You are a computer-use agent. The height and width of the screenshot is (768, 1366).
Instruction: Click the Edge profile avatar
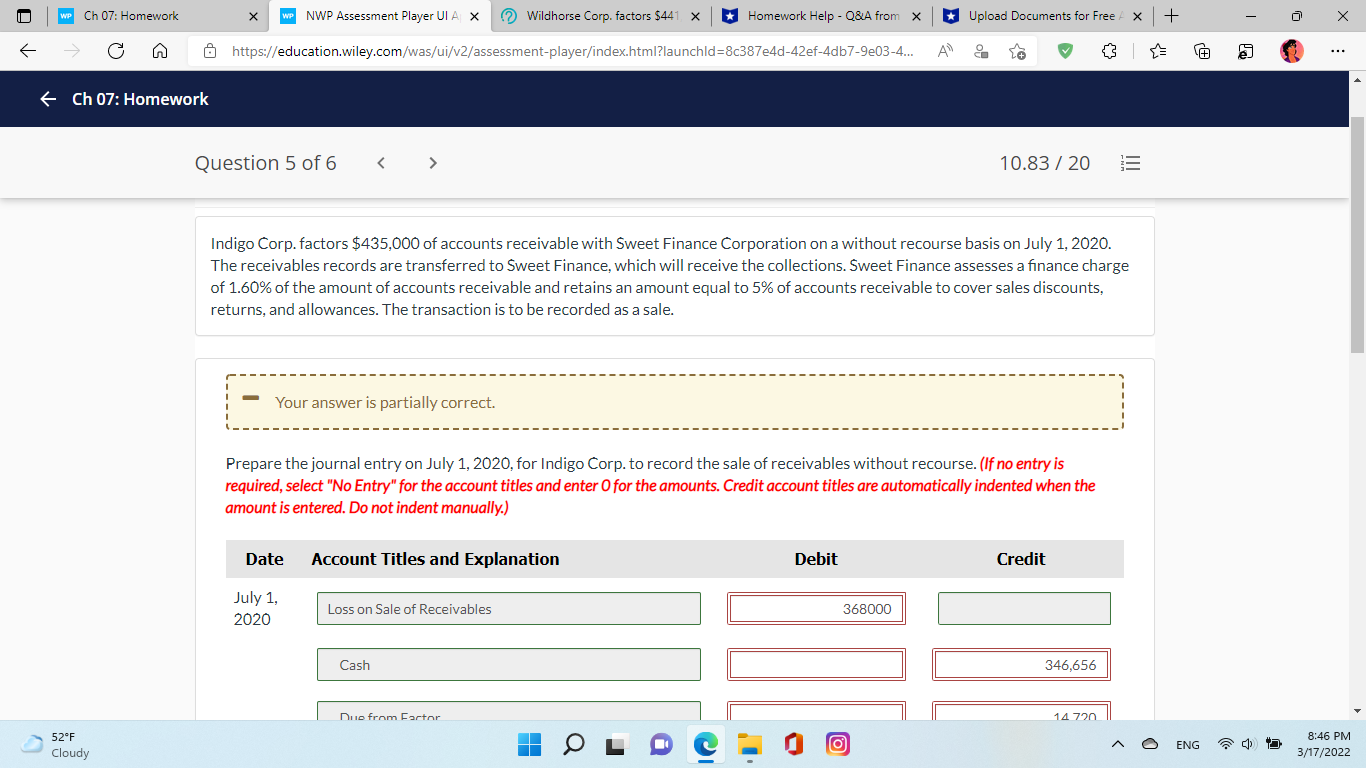pyautogui.click(x=1289, y=50)
